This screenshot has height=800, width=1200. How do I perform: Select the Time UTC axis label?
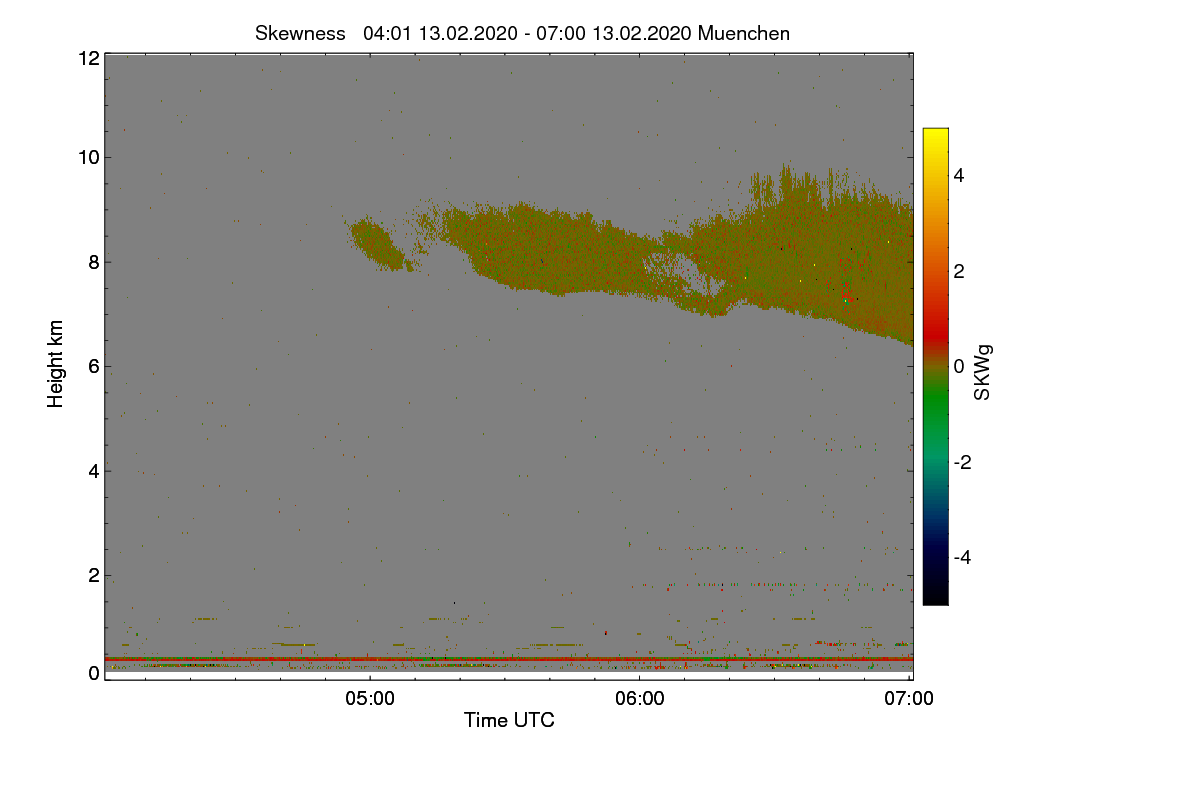coord(509,719)
